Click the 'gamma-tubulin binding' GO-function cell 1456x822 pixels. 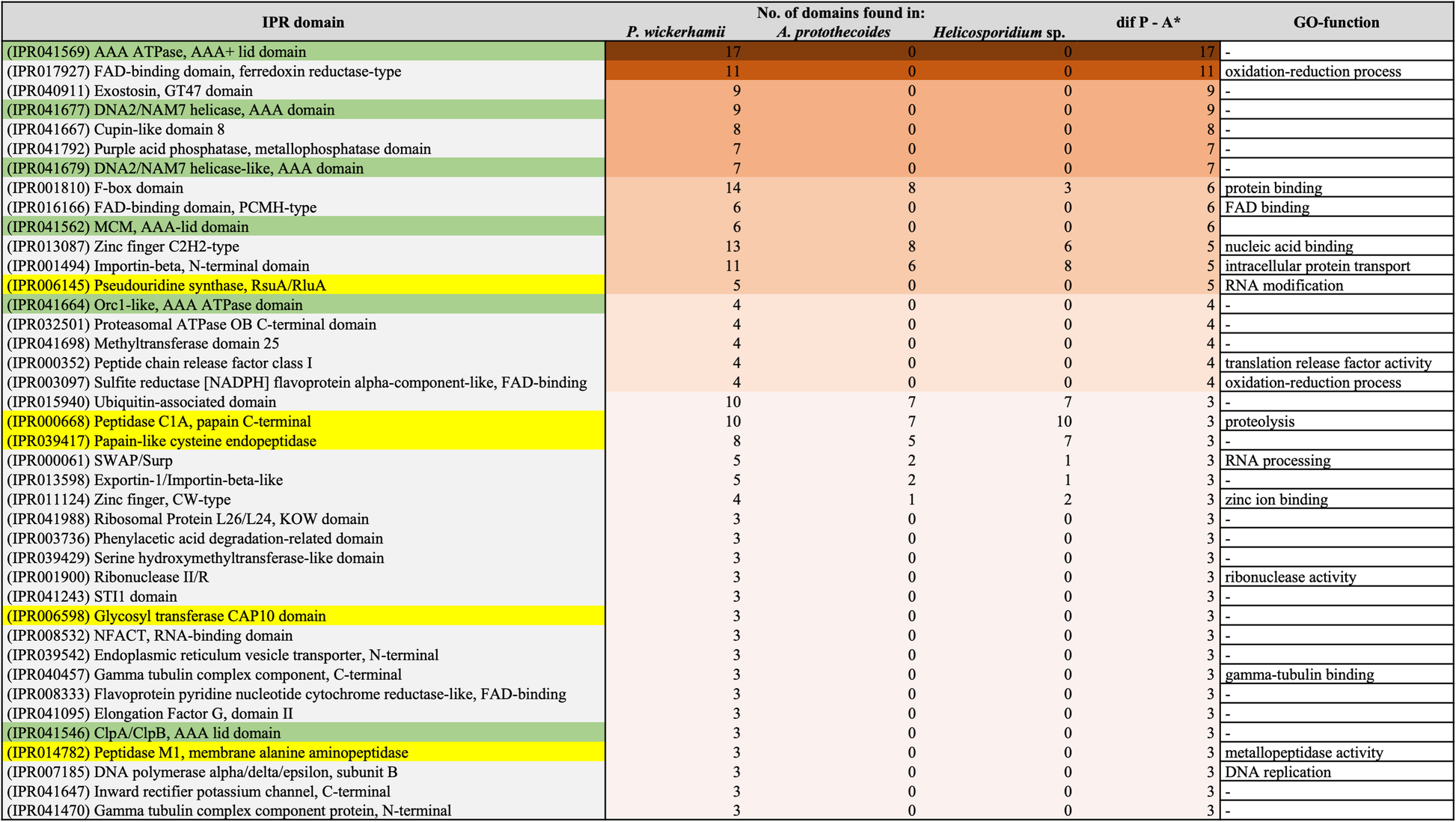pos(1336,675)
